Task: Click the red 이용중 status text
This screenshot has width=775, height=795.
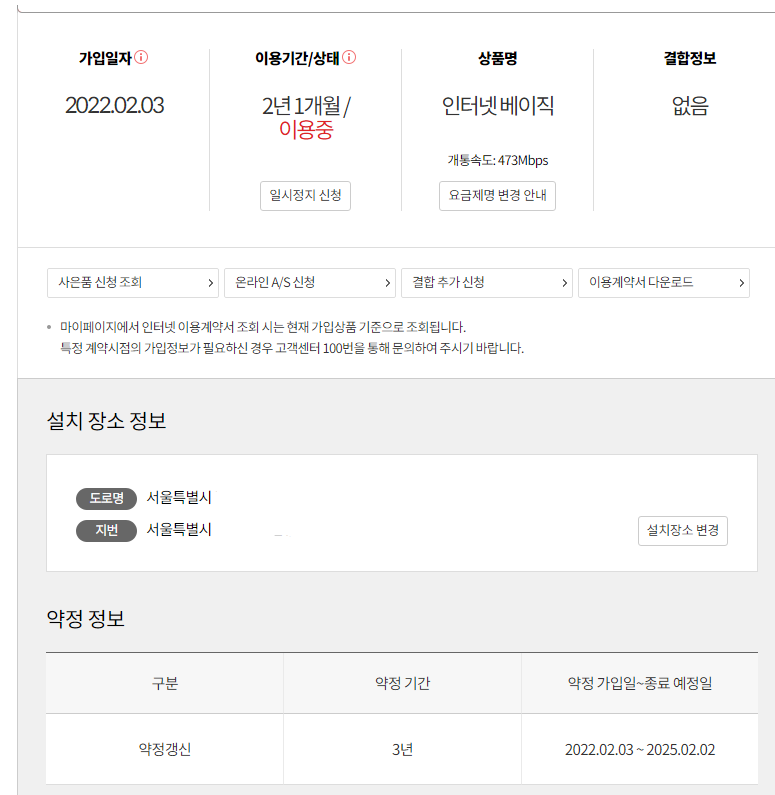Action: click(x=306, y=130)
